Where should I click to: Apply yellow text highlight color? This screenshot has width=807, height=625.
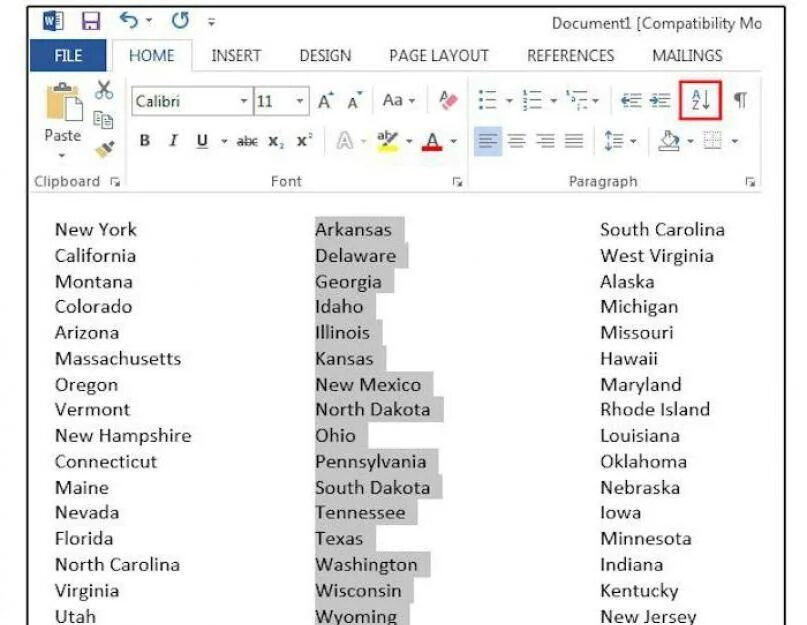[x=387, y=141]
